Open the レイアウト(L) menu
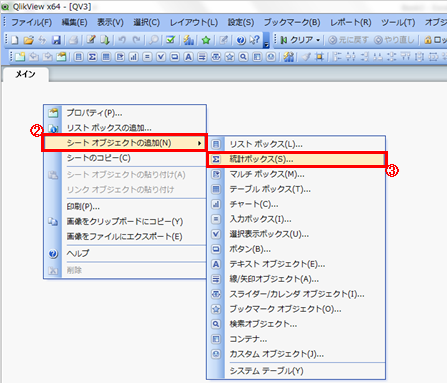This screenshot has height=383, width=447. click(194, 22)
